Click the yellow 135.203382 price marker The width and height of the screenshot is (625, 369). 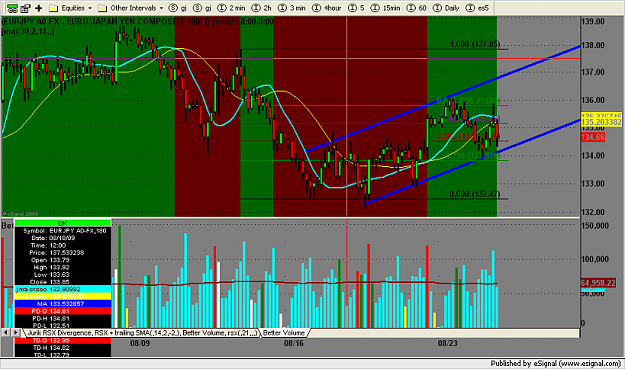pos(601,122)
